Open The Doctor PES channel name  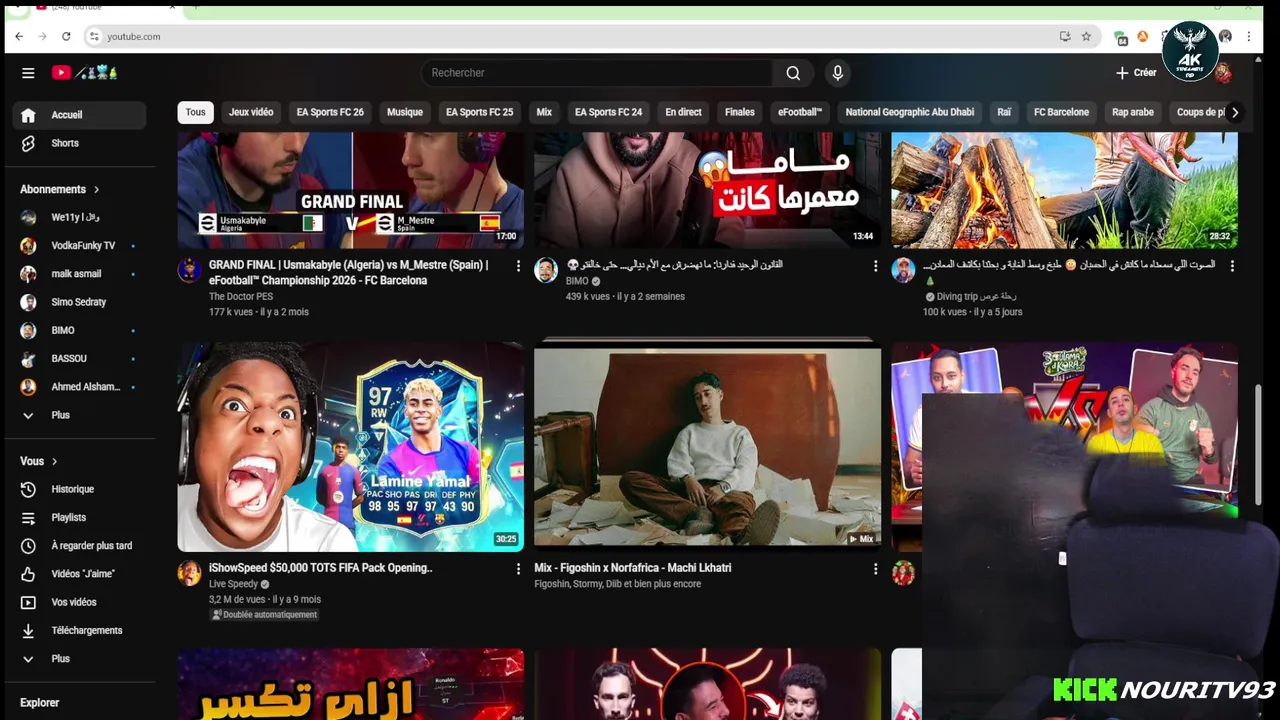[241, 297]
